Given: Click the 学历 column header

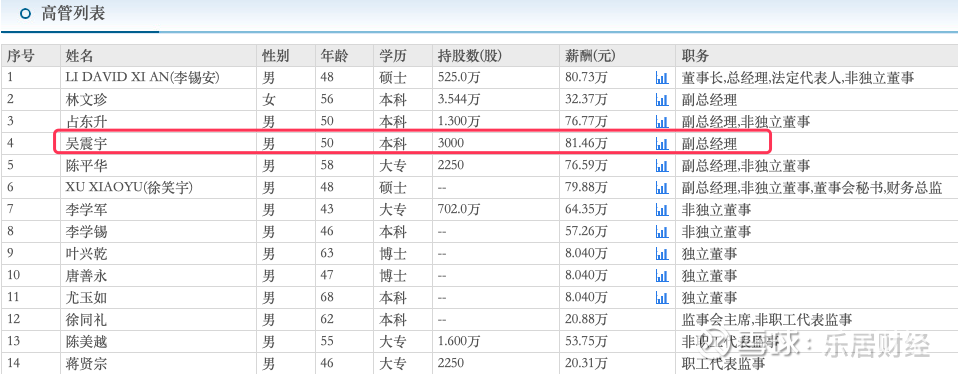Looking at the screenshot, I should (x=392, y=56).
